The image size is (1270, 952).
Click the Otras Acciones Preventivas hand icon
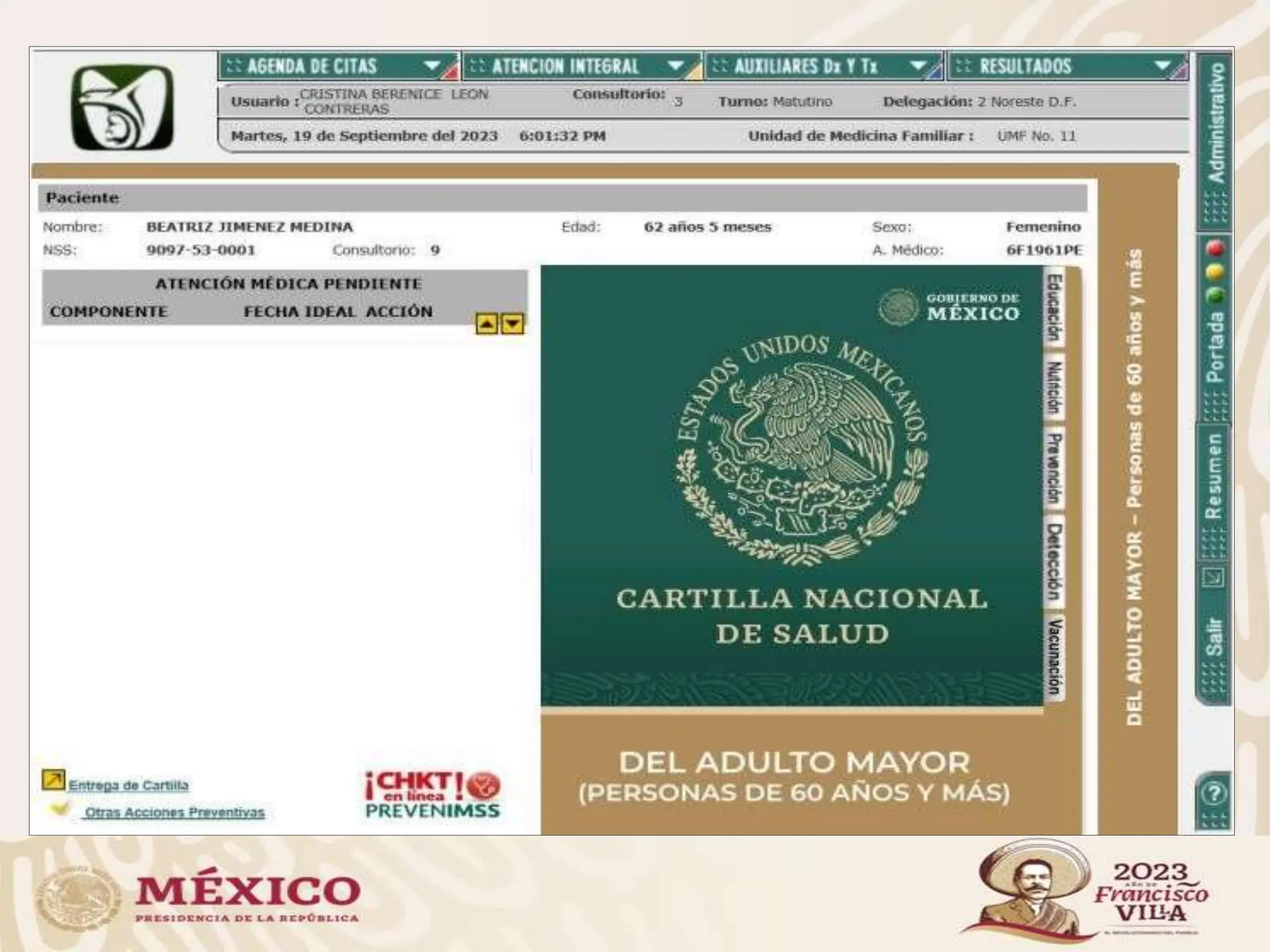tap(60, 808)
